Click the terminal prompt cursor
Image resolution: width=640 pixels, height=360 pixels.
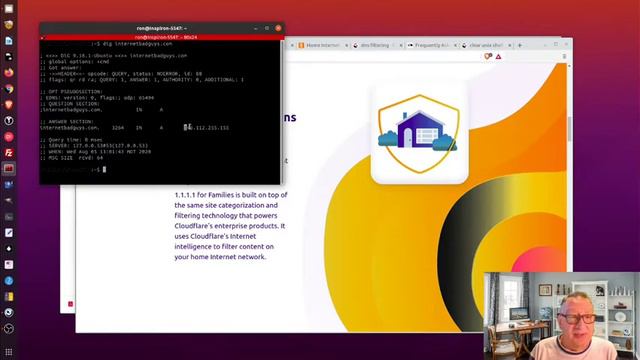click(x=104, y=169)
